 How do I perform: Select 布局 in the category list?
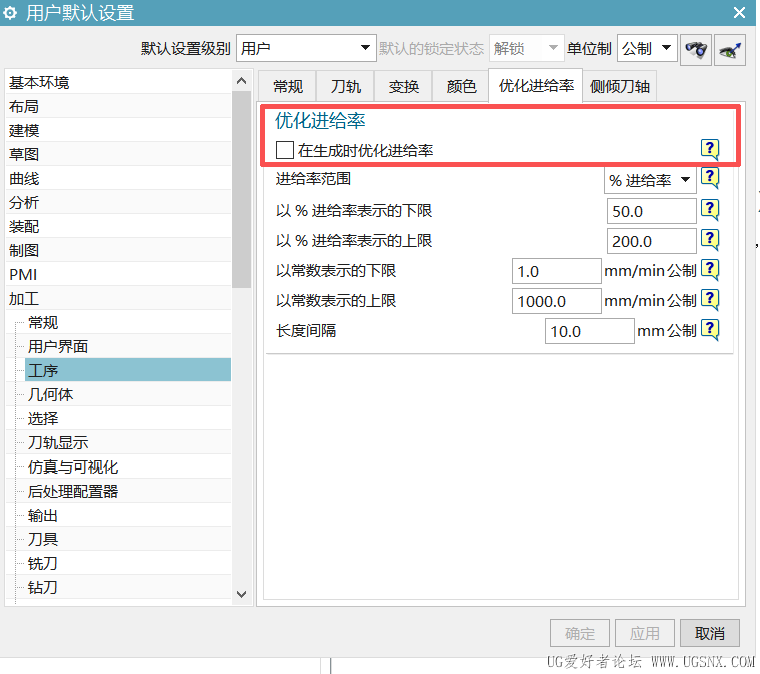118,106
